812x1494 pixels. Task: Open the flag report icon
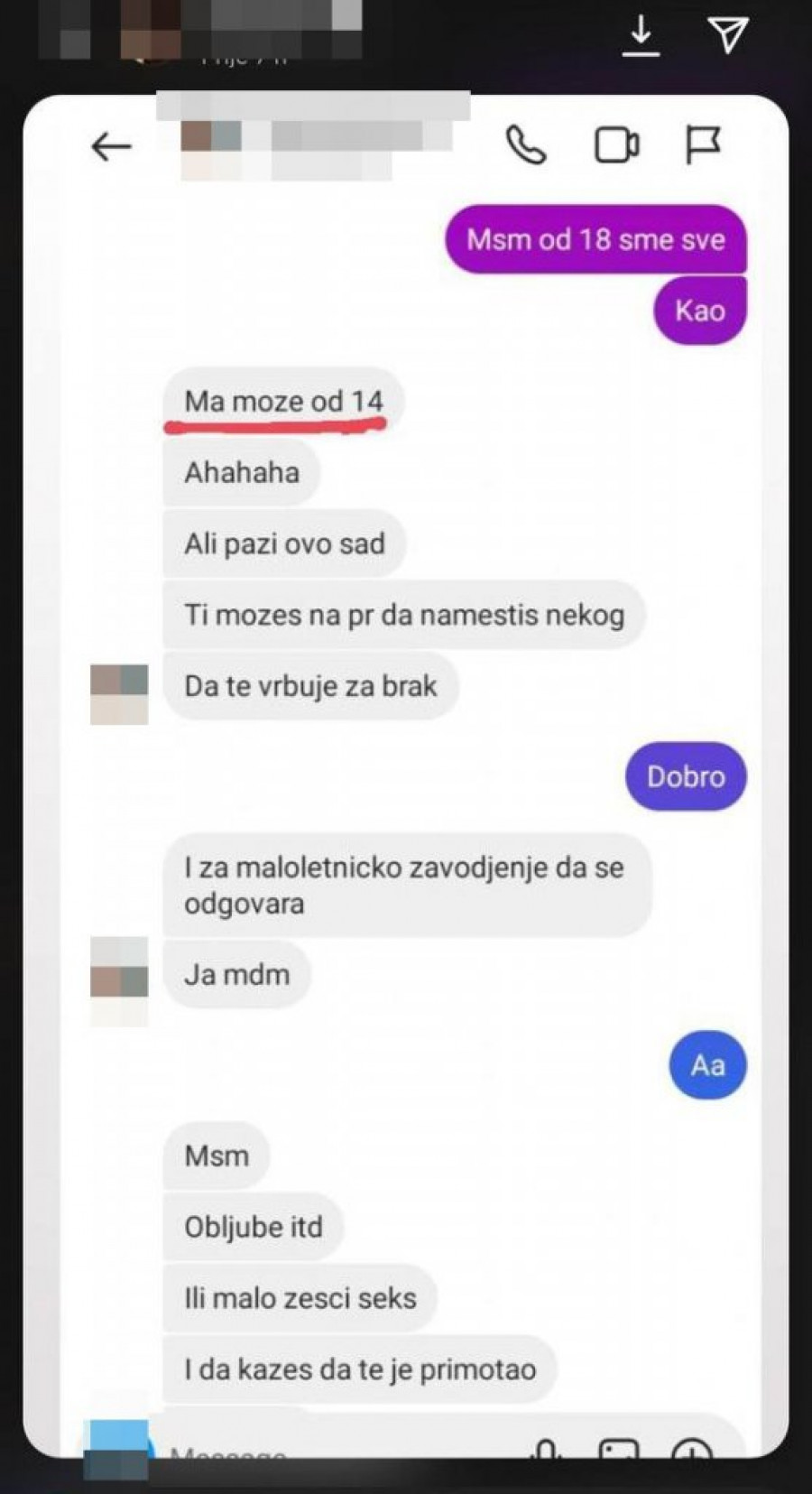[703, 144]
